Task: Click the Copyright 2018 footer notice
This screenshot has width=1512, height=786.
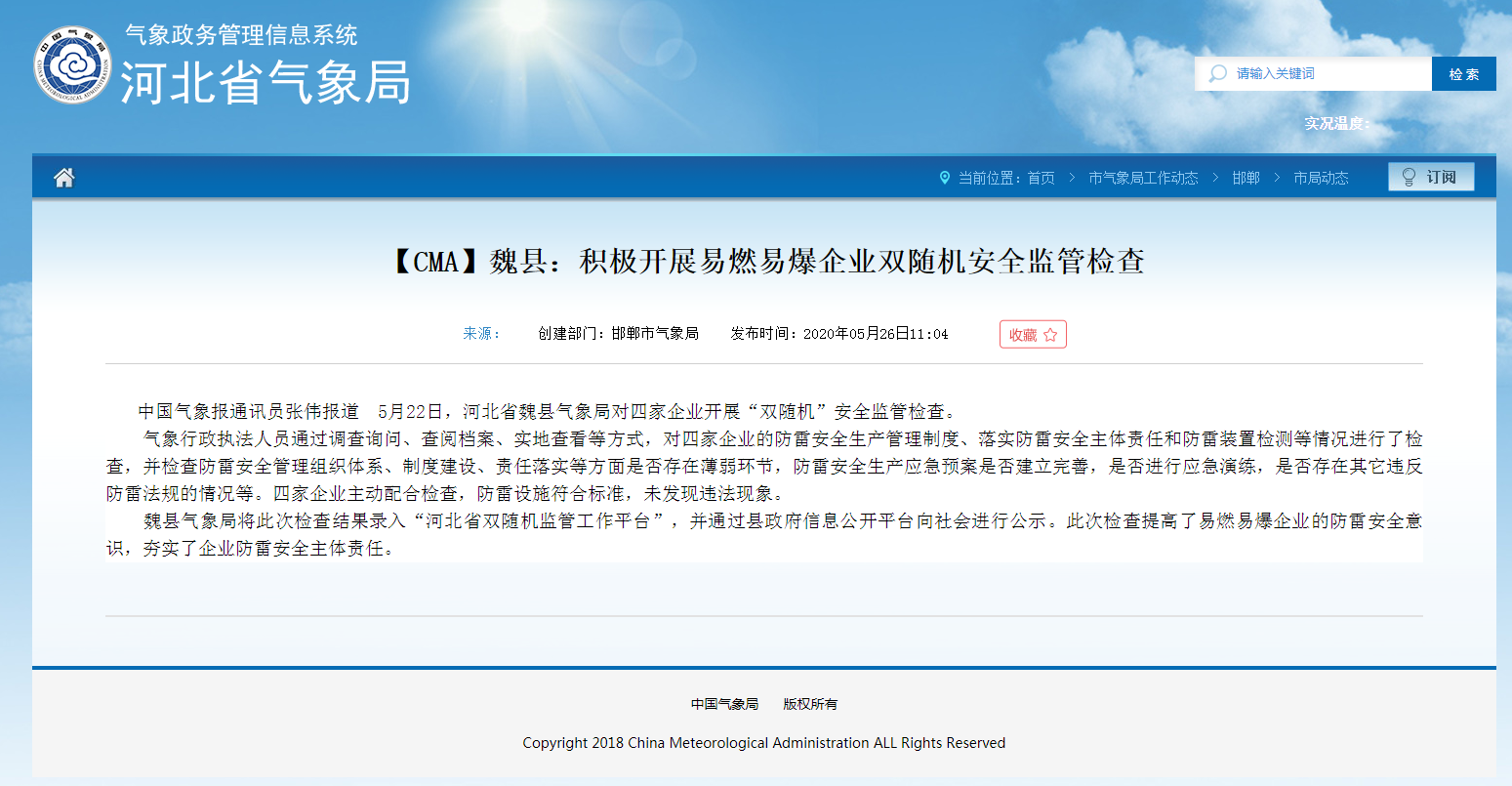Action: (764, 743)
